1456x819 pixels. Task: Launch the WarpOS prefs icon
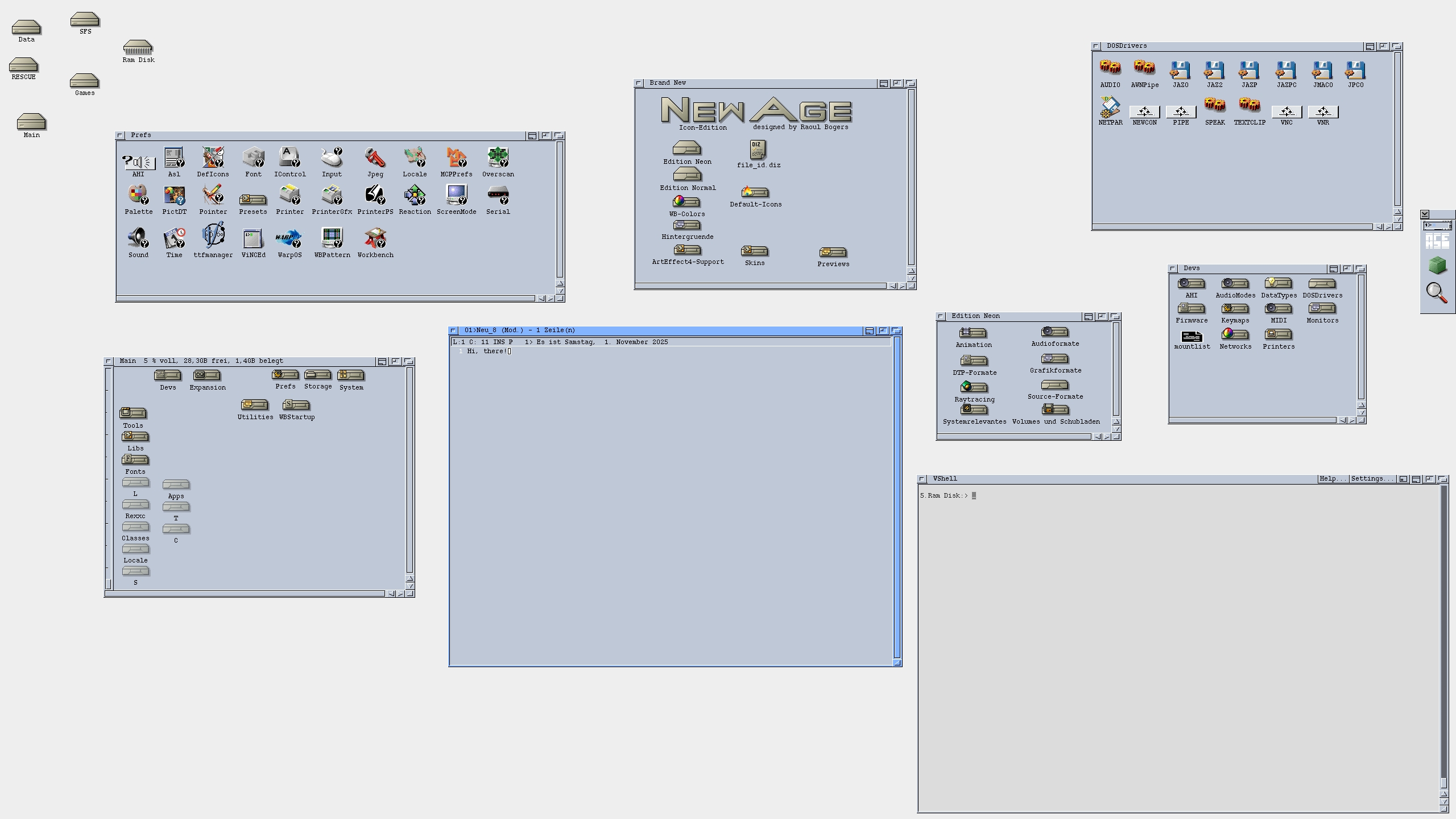[x=289, y=238]
